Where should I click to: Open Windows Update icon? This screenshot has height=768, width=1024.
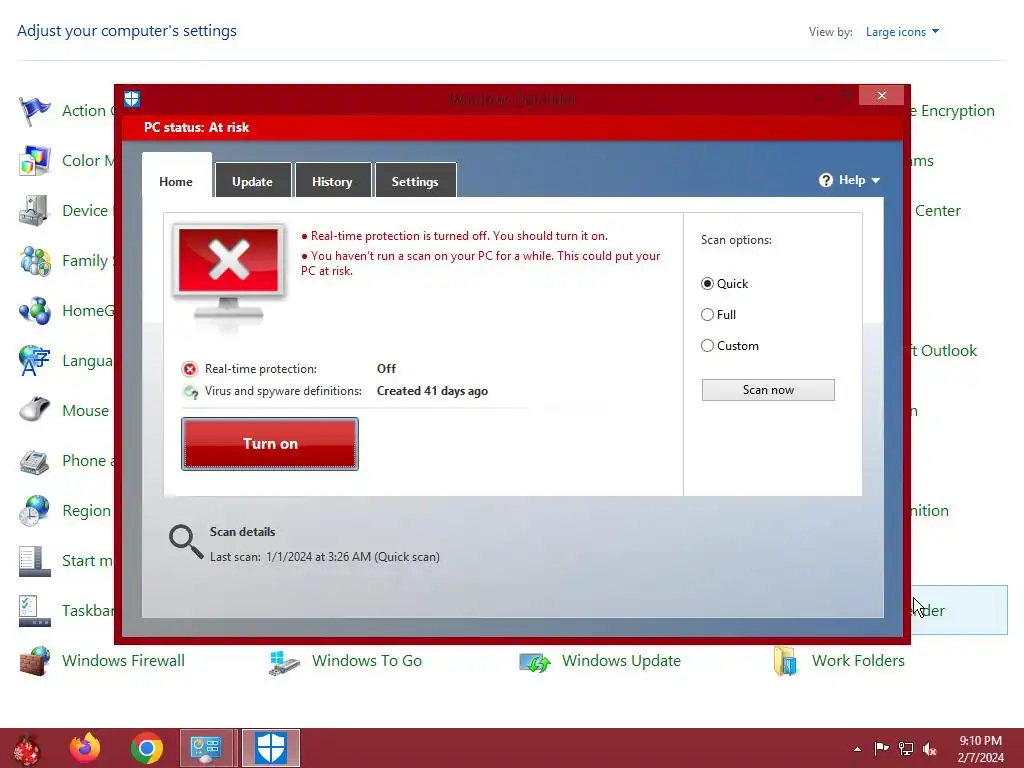tap(535, 661)
